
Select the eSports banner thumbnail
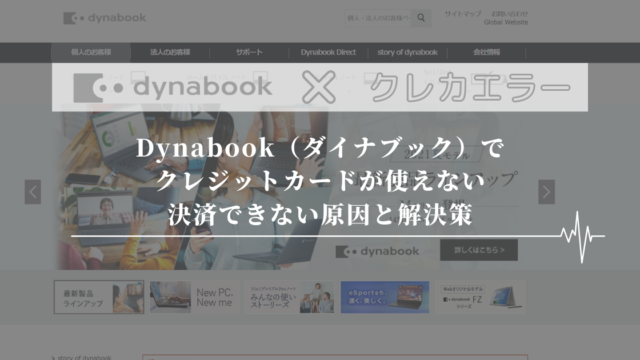(385, 297)
